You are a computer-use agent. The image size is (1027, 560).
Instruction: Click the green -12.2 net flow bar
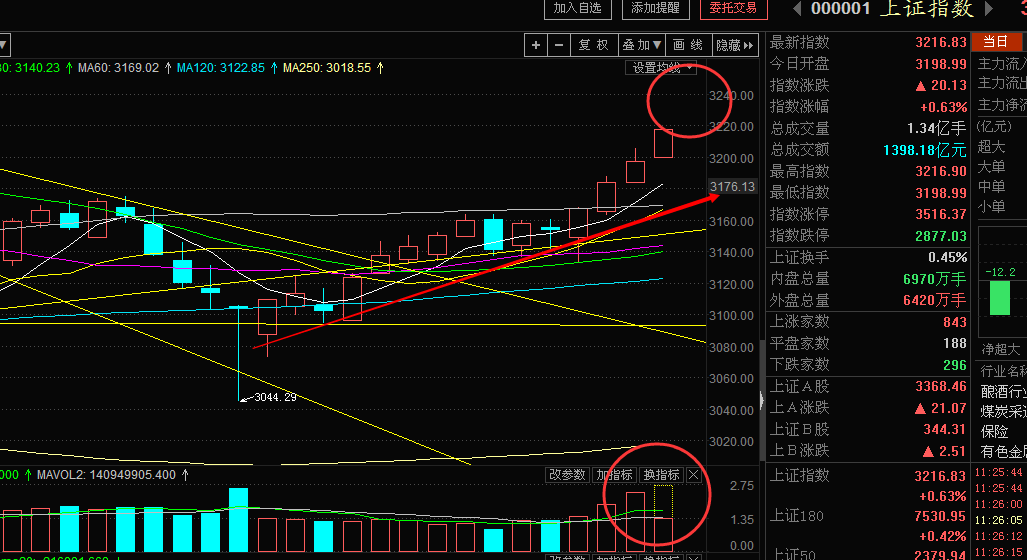[x=999, y=298]
